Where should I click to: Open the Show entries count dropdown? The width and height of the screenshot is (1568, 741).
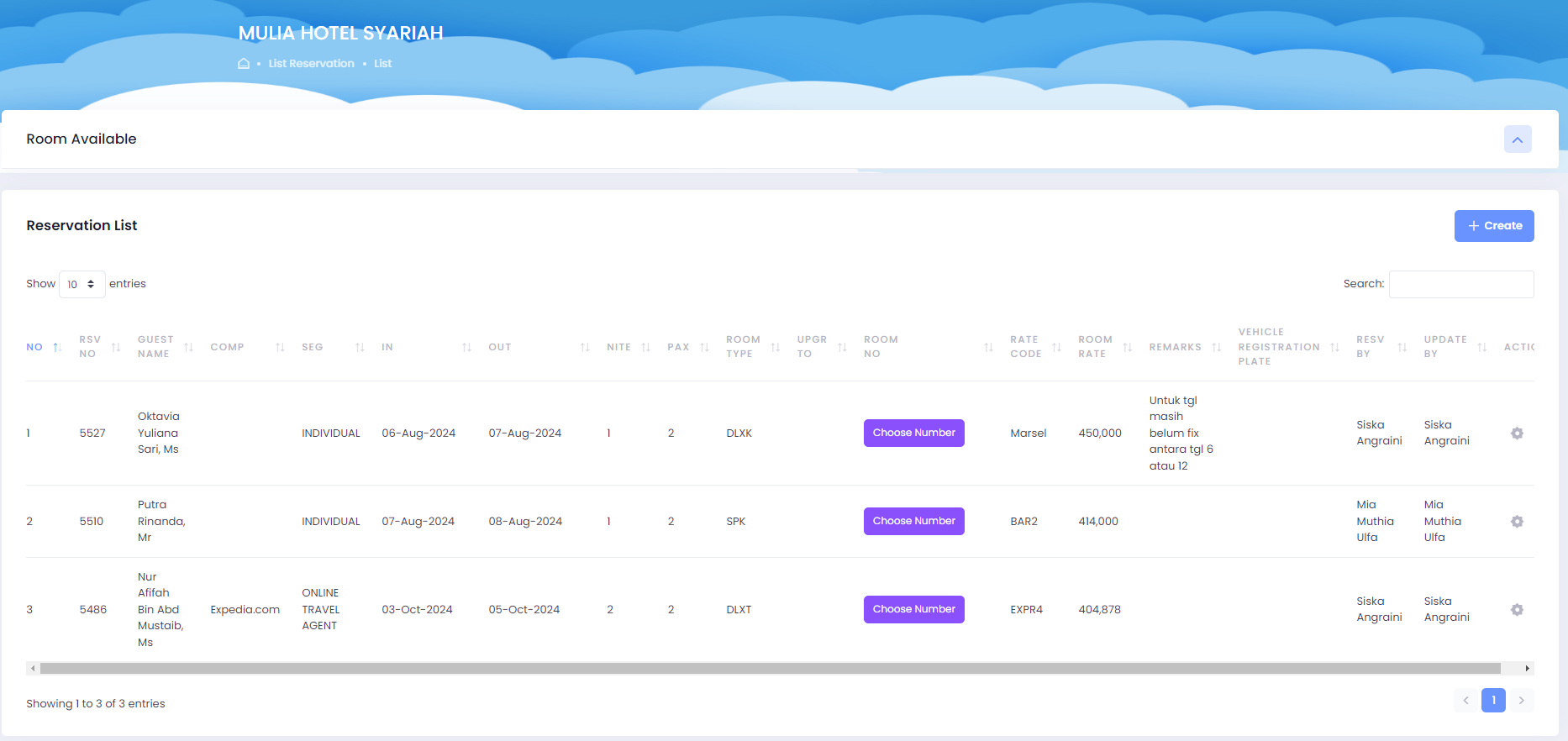click(x=82, y=284)
